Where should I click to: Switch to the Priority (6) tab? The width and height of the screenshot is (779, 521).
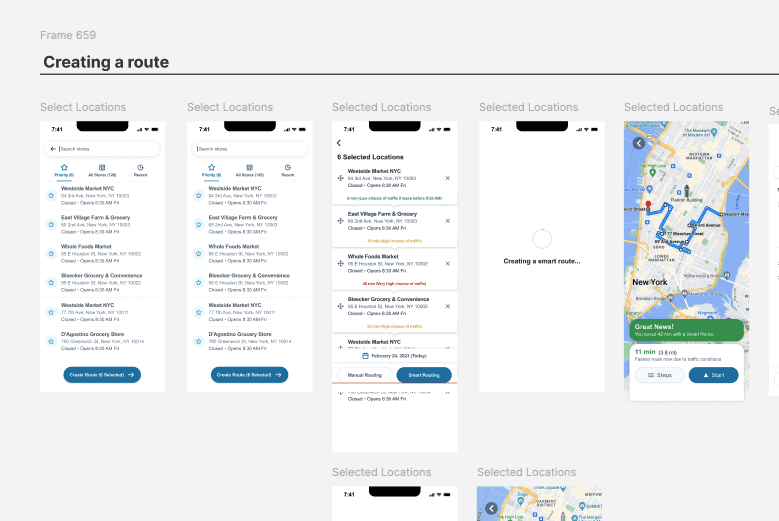click(x=64, y=170)
